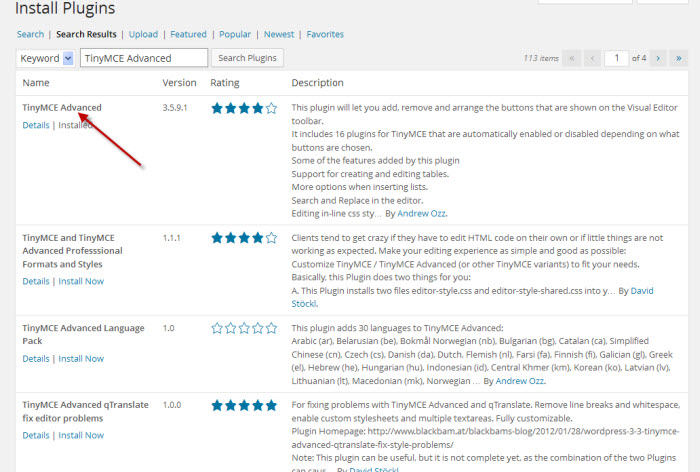Open author Andrew Ozz link in first row

[421, 213]
